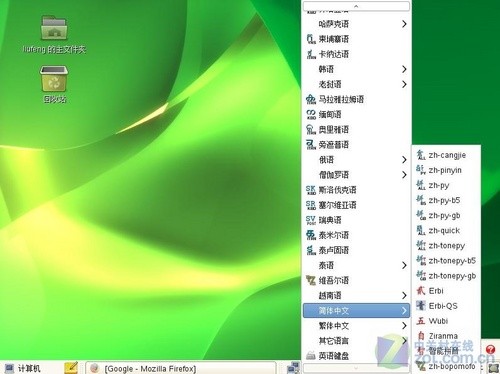
Task: Select the 其它语言 menu entry
Action: pos(356,341)
